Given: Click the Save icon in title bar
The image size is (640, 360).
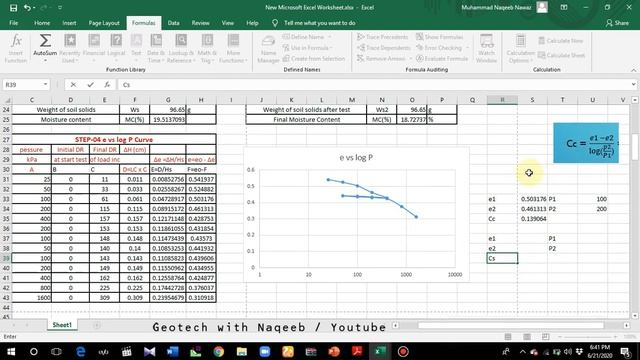Looking at the screenshot, I should pos(13,7).
